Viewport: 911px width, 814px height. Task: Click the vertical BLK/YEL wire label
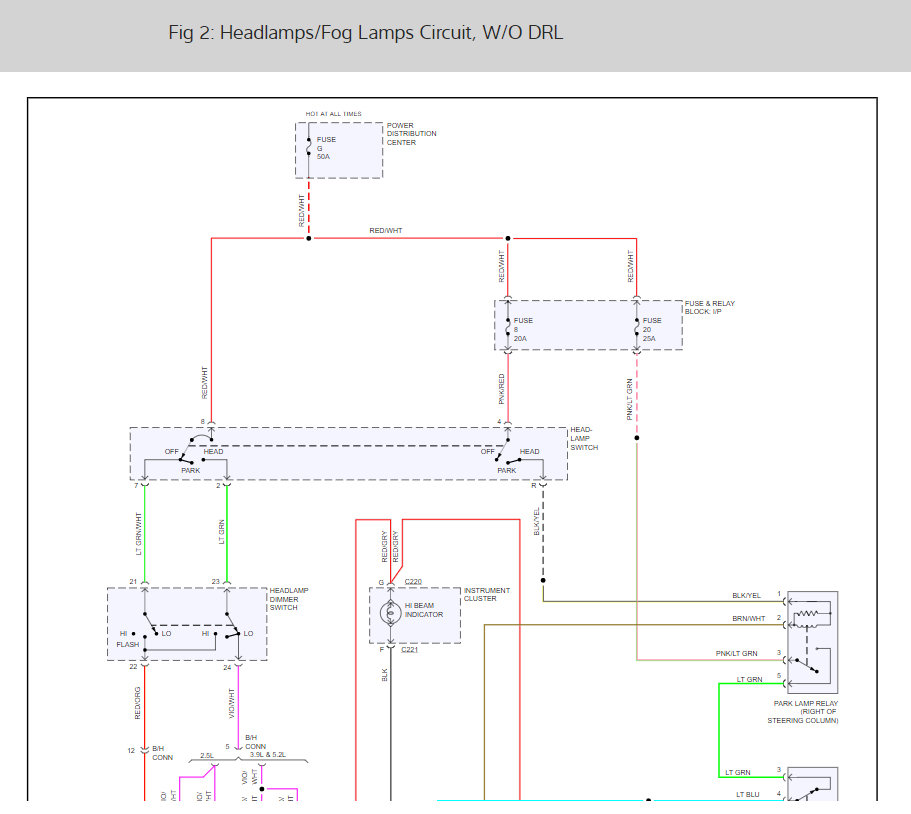[536, 522]
